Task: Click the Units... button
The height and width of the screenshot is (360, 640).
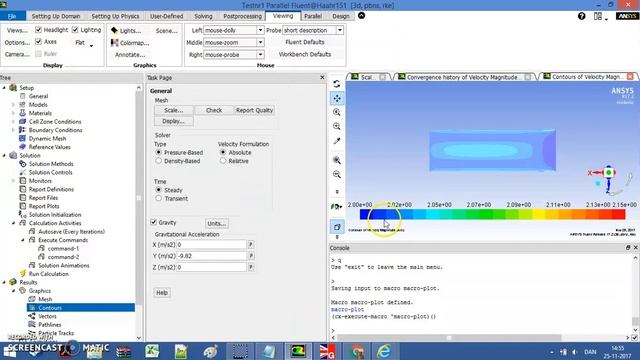Action: [x=217, y=223]
